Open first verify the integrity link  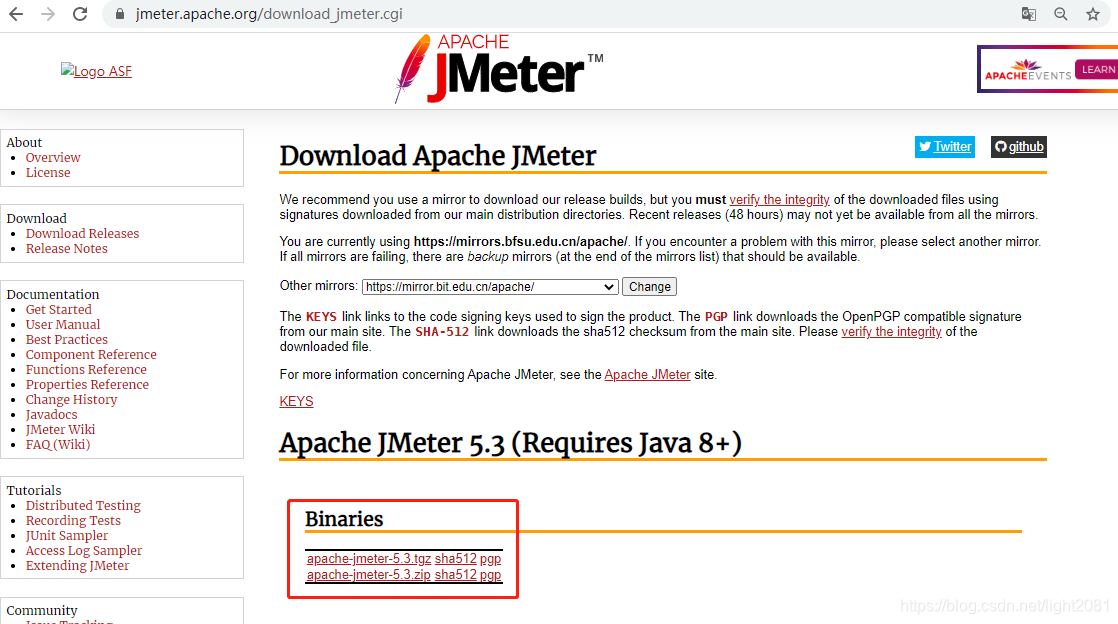(779, 200)
